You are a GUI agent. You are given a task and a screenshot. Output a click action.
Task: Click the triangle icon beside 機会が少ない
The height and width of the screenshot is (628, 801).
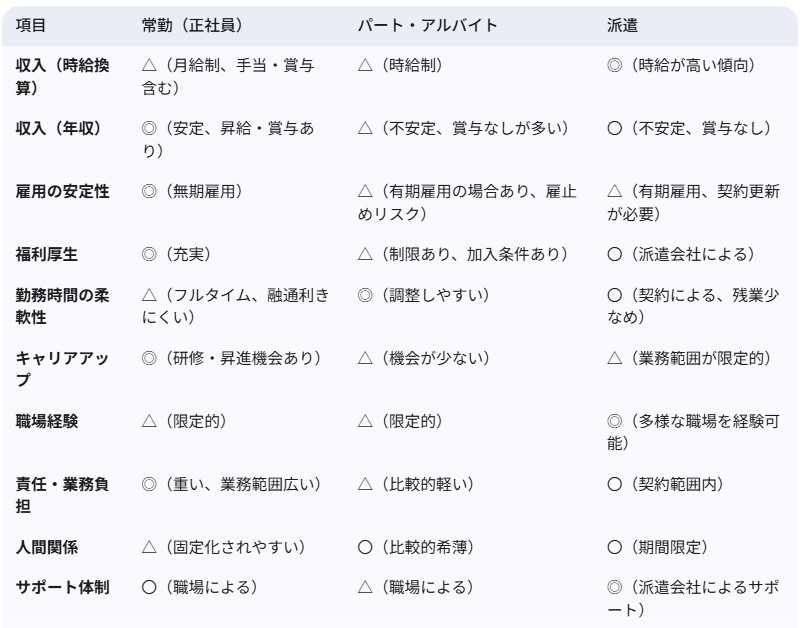point(365,358)
